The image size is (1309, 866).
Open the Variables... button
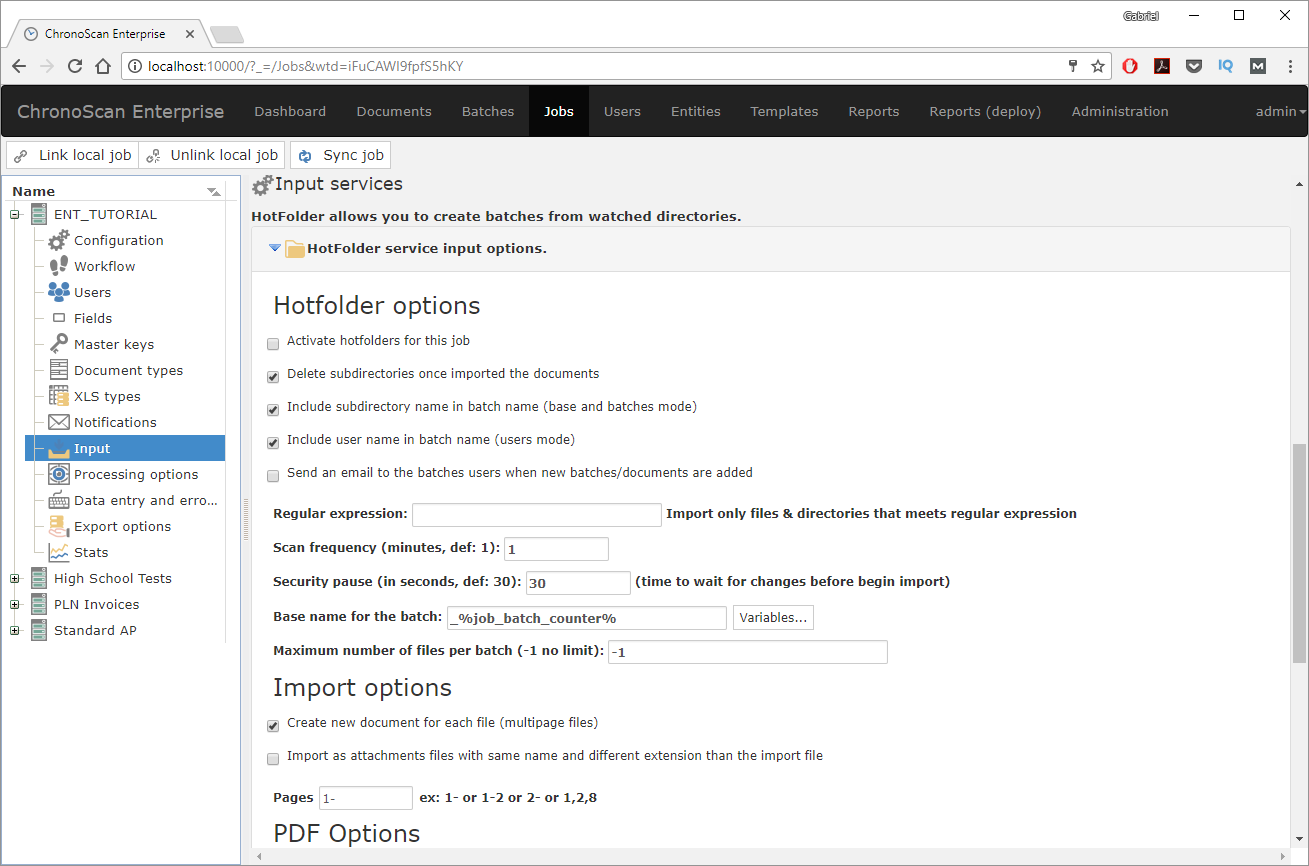tap(773, 618)
